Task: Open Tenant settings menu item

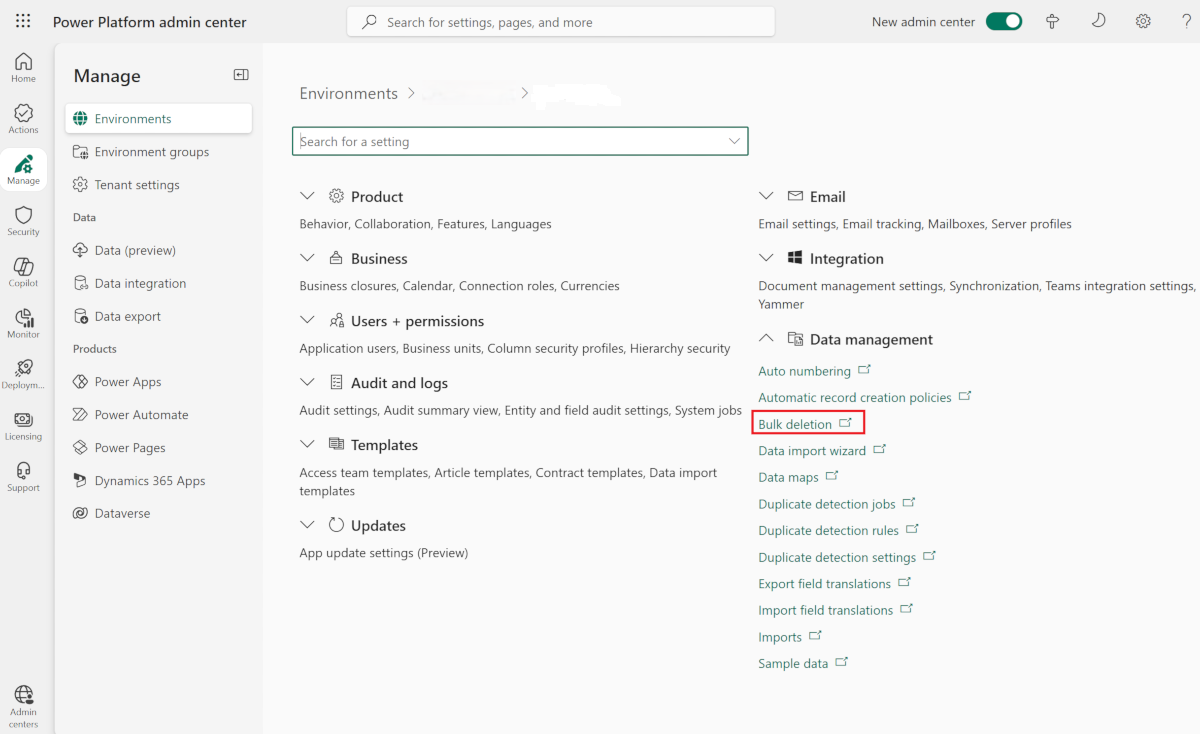Action: [x=137, y=185]
